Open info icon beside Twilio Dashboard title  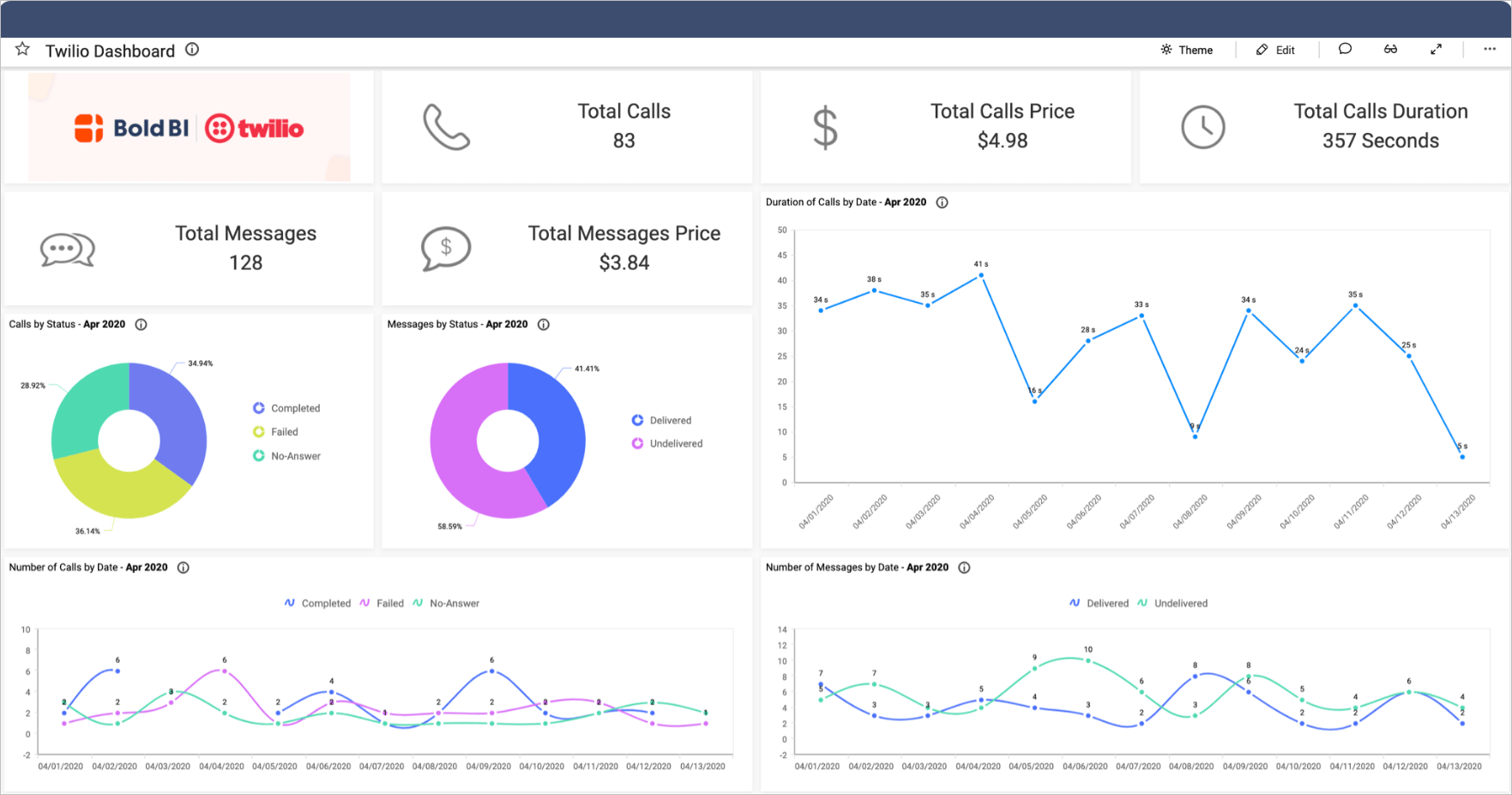[x=192, y=50]
